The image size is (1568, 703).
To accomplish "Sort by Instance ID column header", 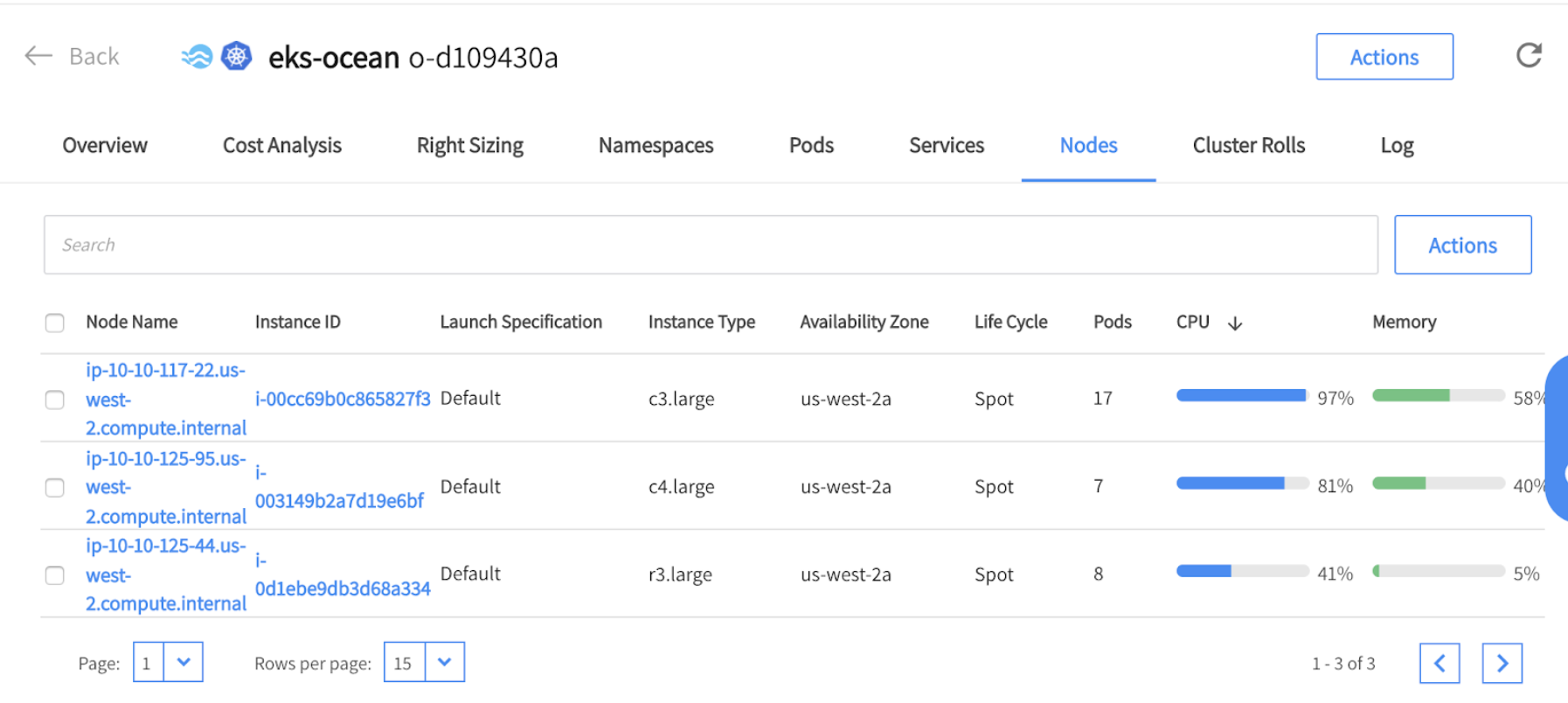I will [298, 322].
